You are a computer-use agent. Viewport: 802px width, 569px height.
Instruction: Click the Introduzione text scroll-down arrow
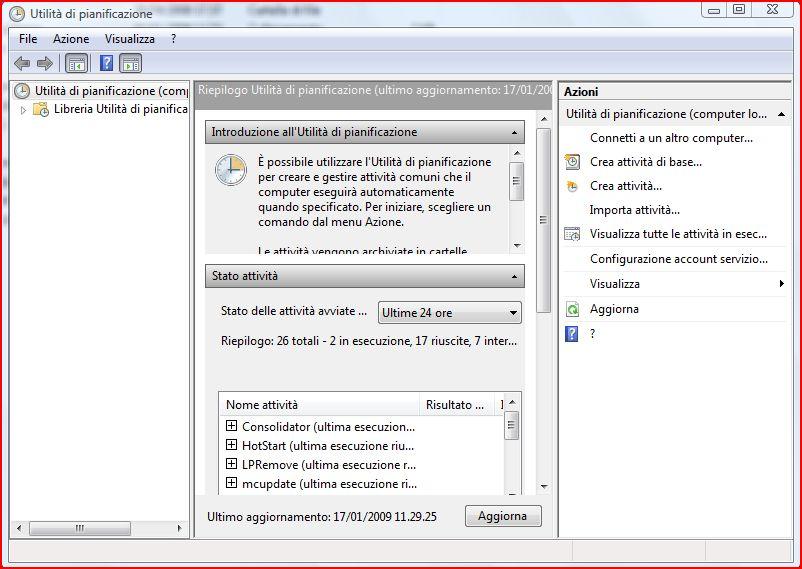(517, 246)
